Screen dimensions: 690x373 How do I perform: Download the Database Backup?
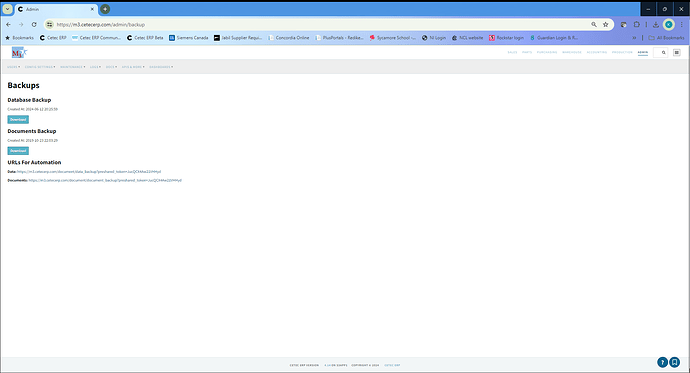tap(18, 120)
